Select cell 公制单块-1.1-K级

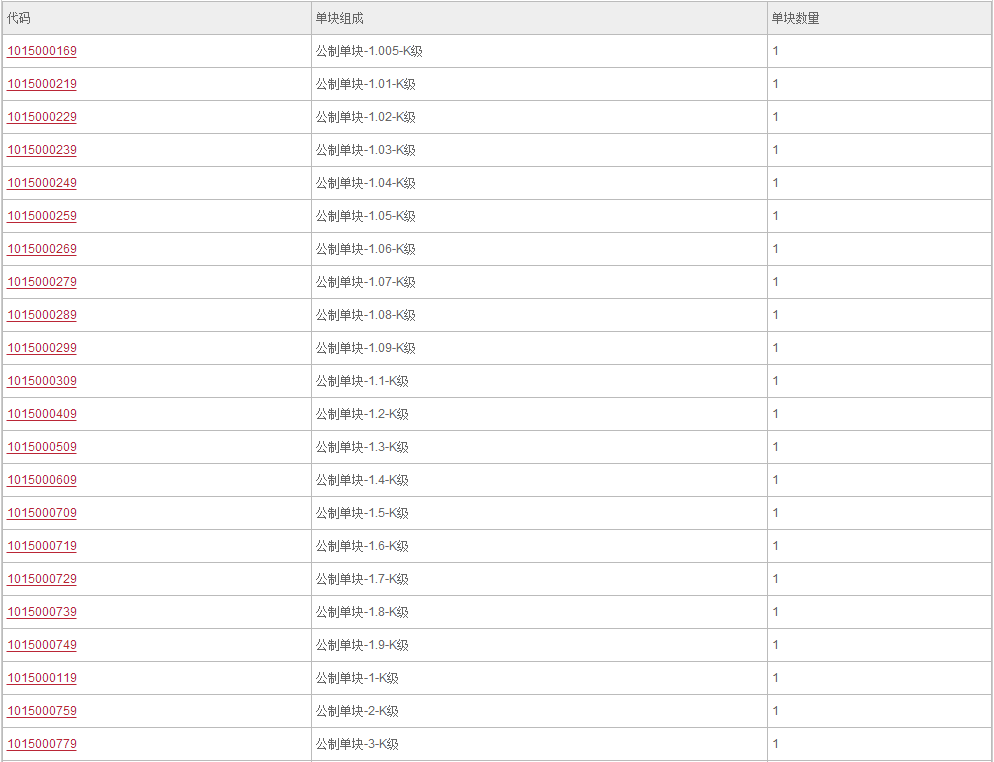539,380
